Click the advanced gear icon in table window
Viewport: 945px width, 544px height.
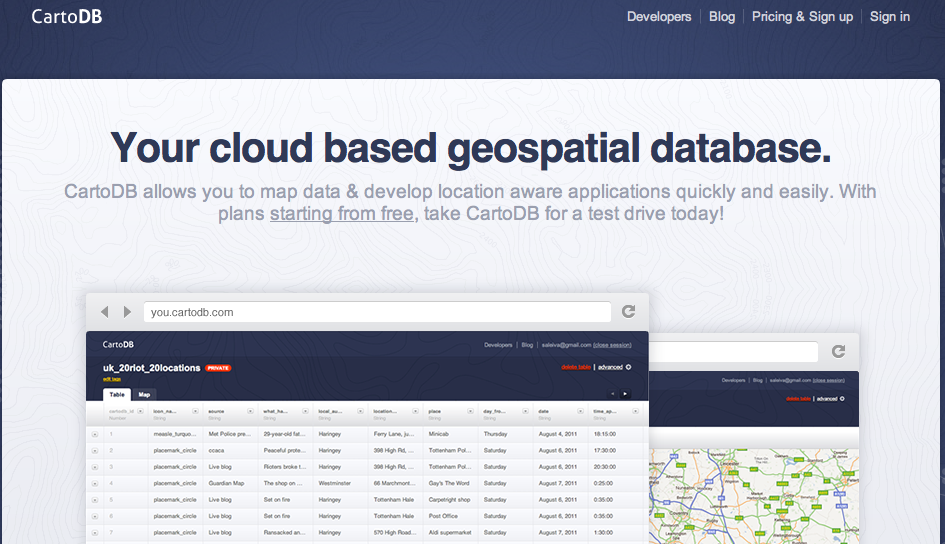pos(629,367)
